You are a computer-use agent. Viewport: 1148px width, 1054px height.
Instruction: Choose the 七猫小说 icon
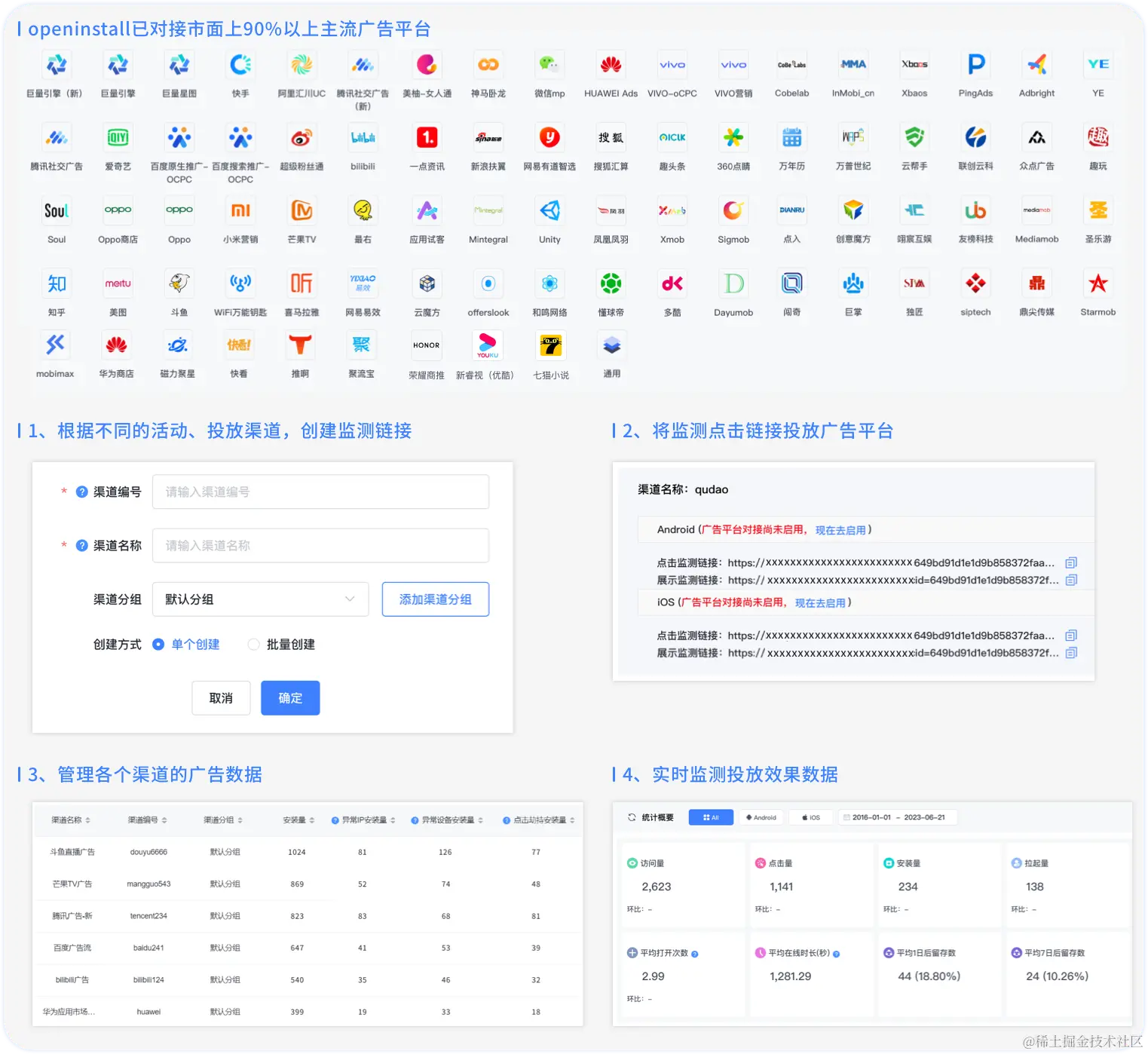[x=551, y=345]
